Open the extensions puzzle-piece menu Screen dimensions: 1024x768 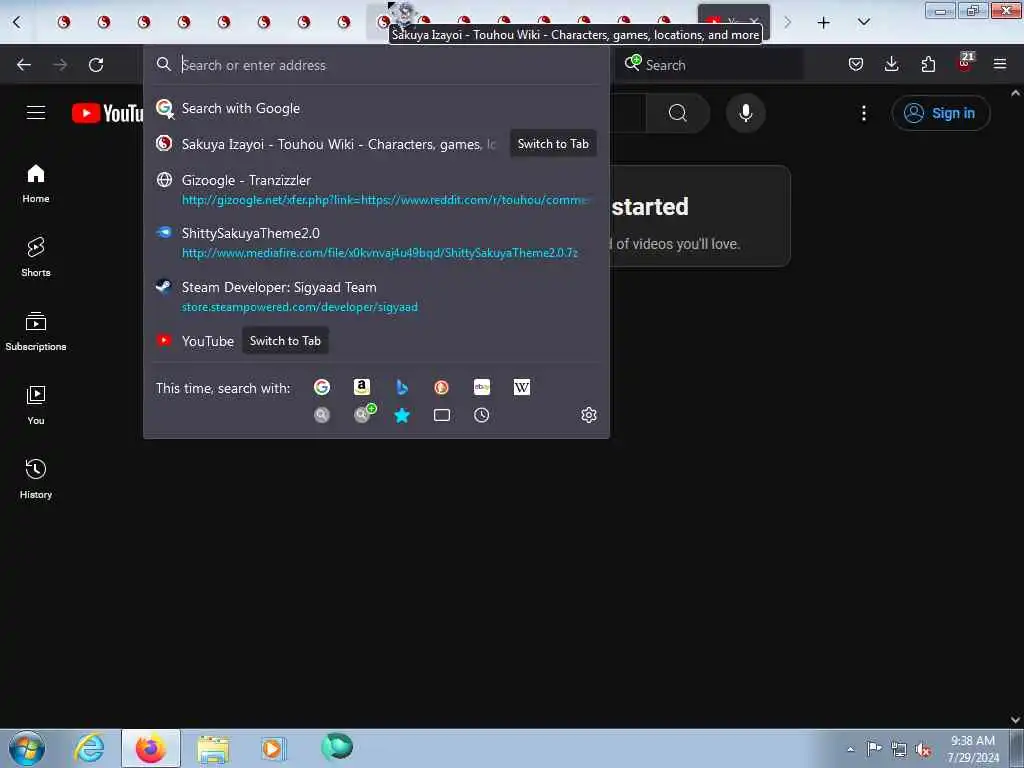tap(928, 64)
